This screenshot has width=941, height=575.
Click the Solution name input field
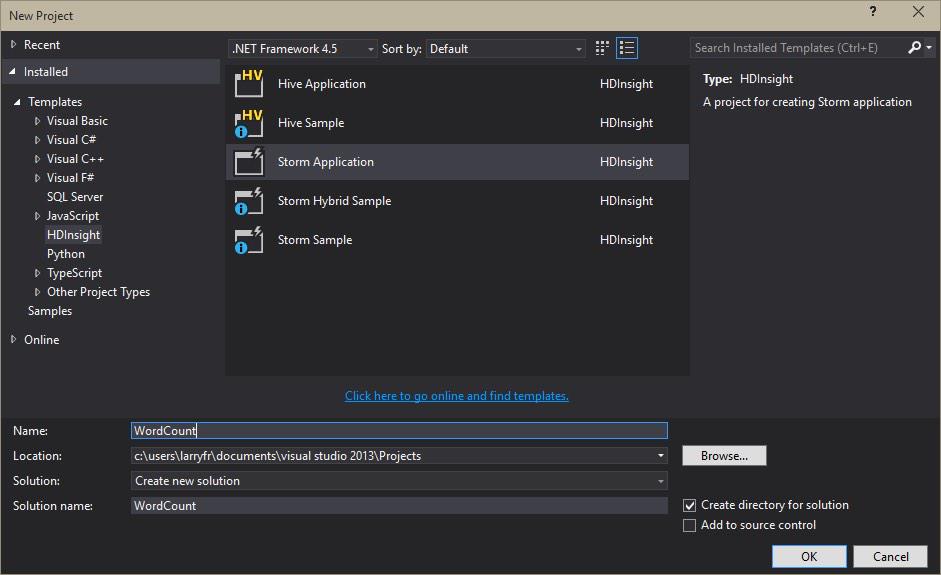[x=399, y=506]
